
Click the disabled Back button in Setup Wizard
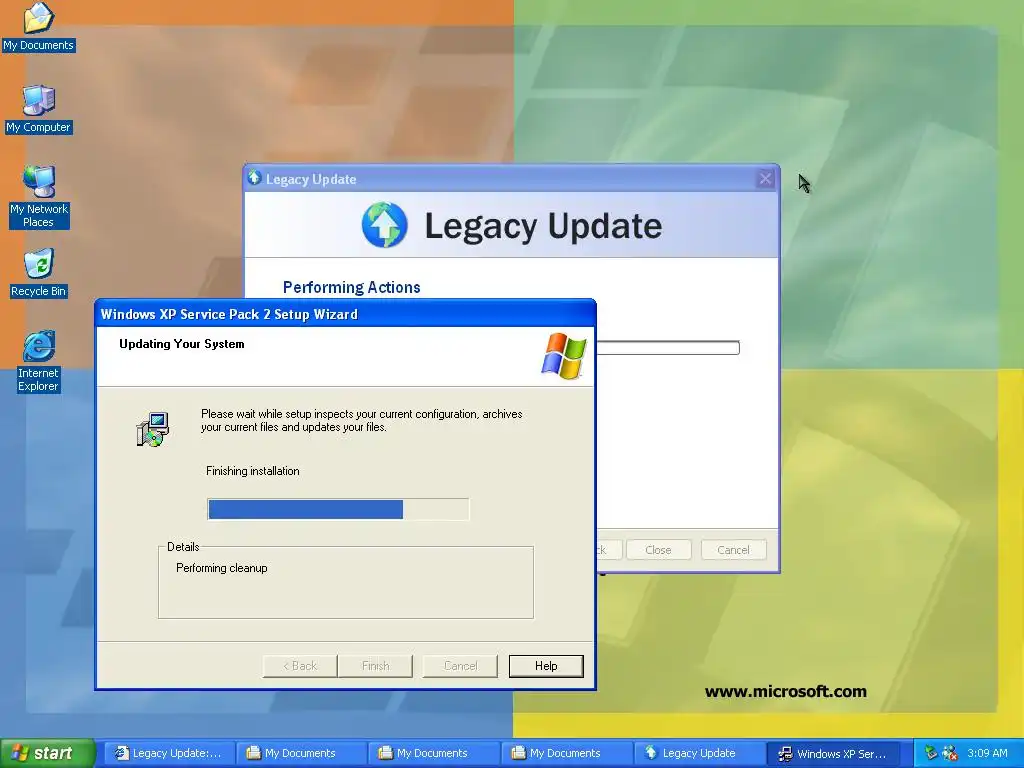(x=300, y=666)
